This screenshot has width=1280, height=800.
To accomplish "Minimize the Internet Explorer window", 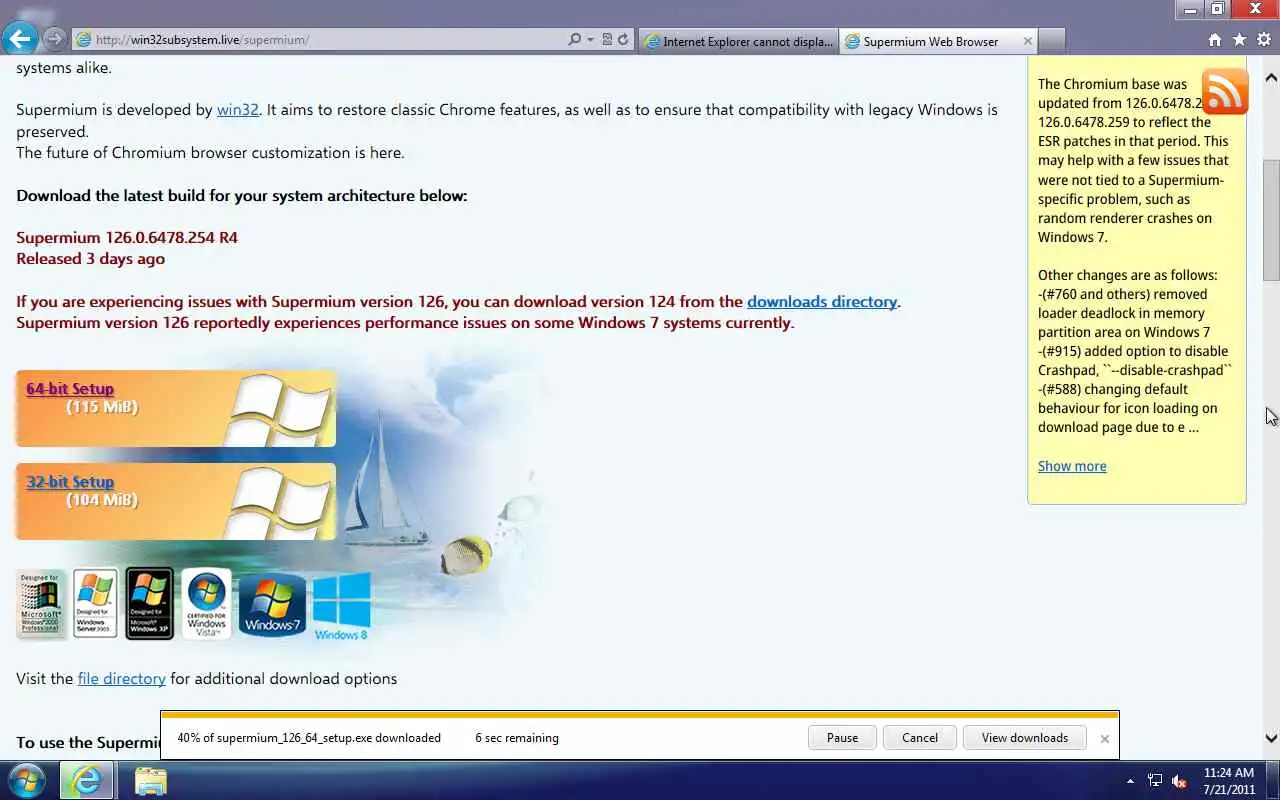I will 1189,9.
